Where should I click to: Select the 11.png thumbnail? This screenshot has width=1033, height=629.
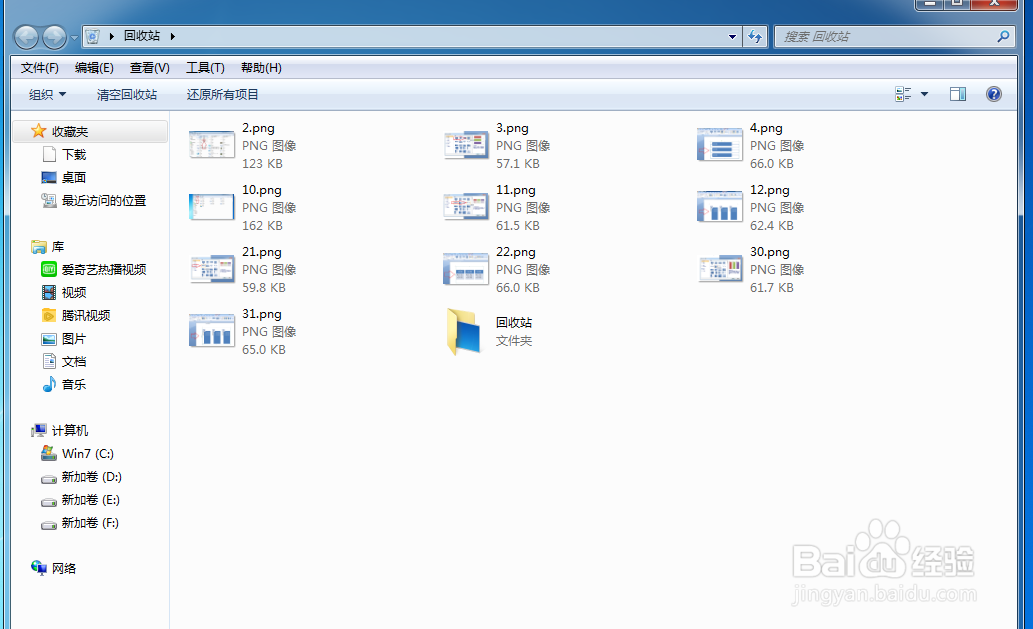[466, 207]
